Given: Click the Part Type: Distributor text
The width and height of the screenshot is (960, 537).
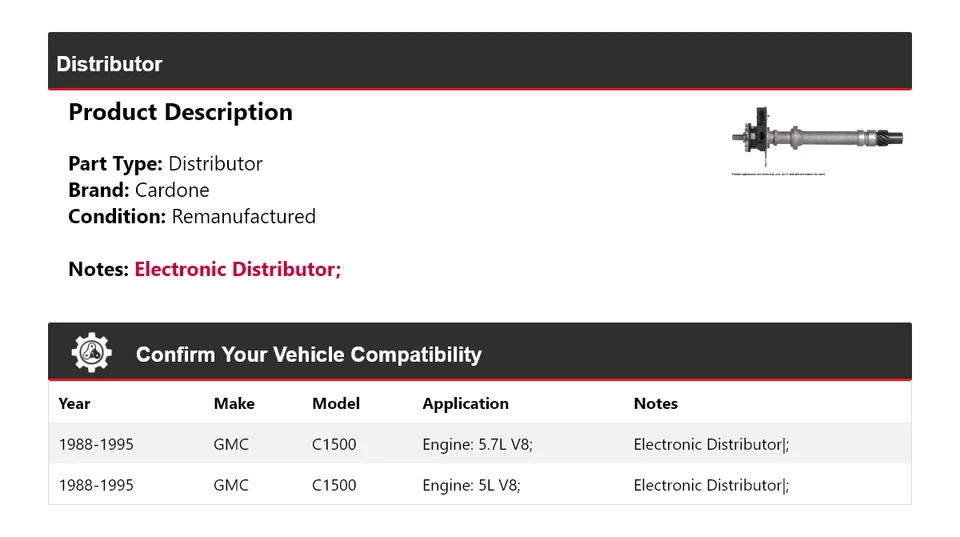Looking at the screenshot, I should pyautogui.click(x=165, y=164).
